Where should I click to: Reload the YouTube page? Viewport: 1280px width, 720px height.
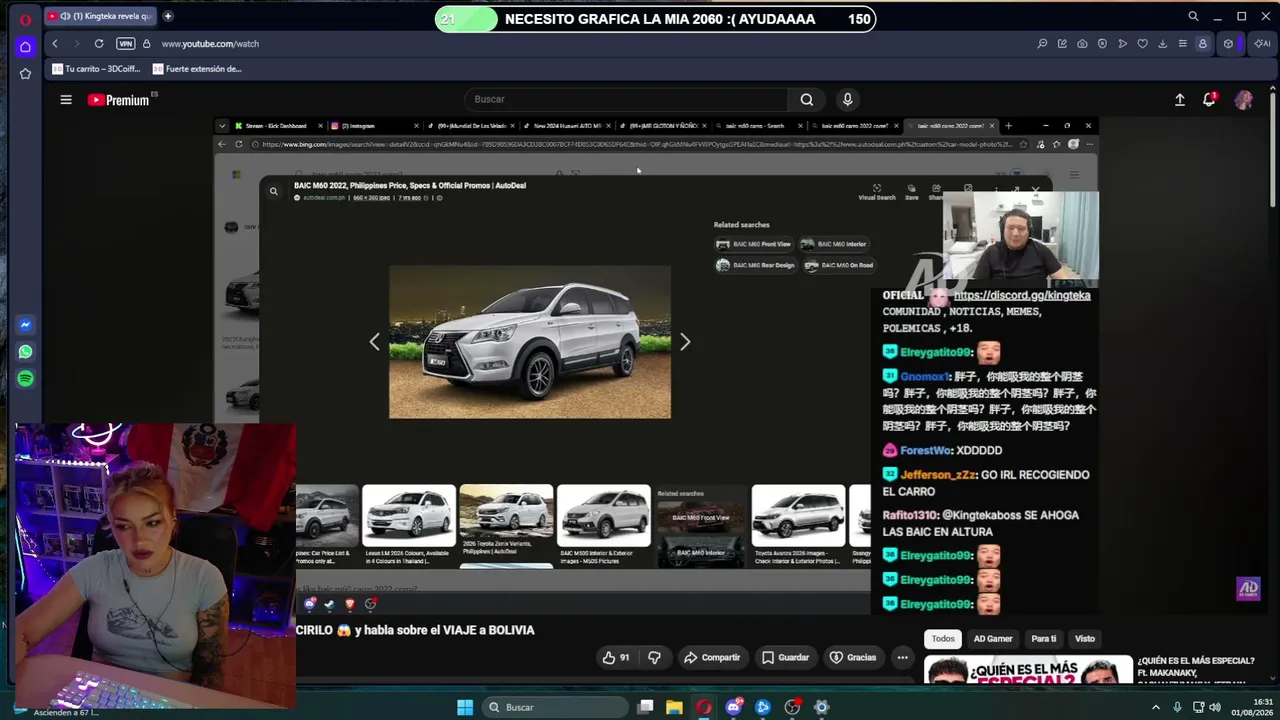click(x=99, y=44)
